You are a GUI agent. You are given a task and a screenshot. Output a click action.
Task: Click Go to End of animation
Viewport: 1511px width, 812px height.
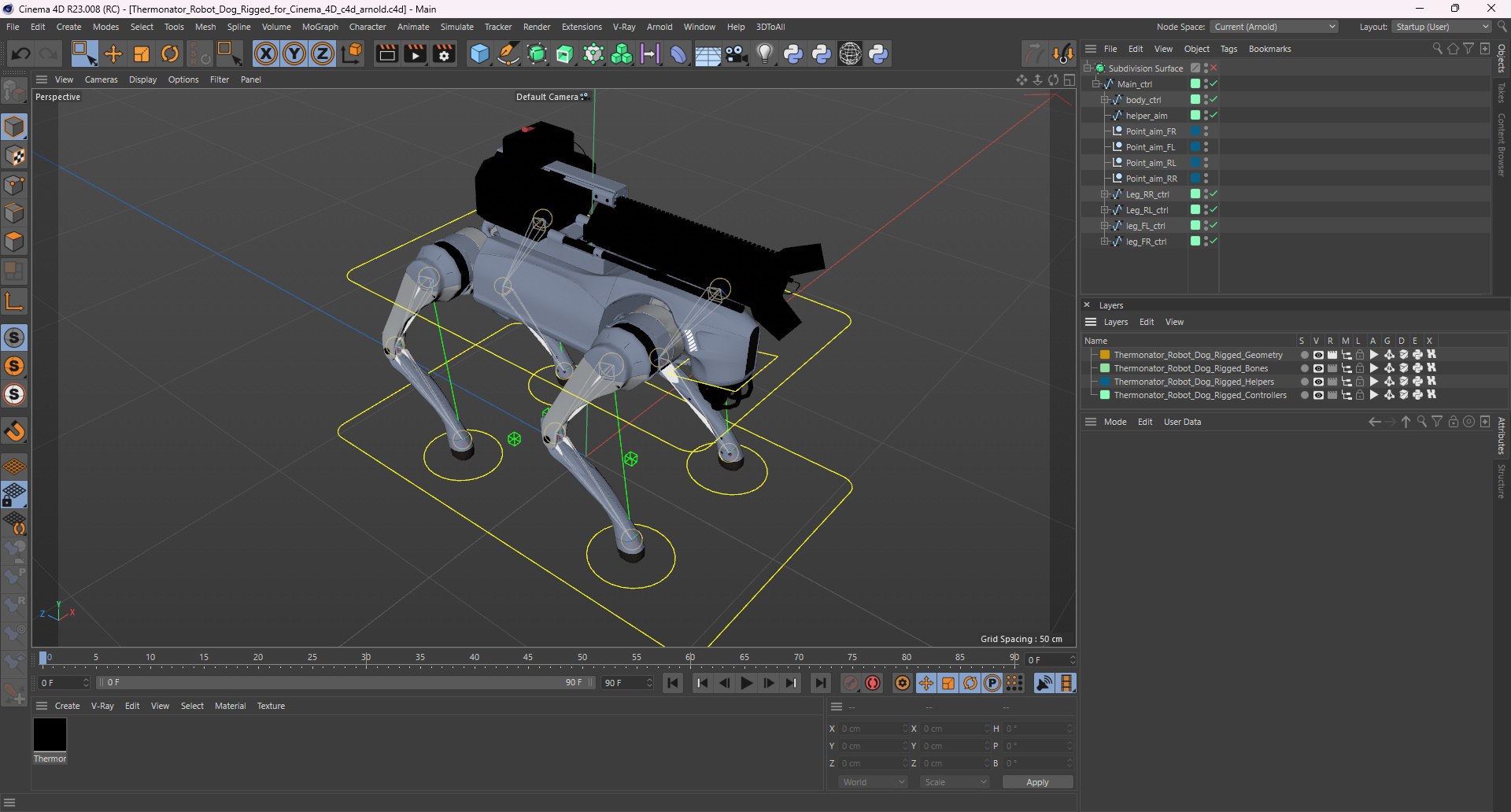point(820,683)
